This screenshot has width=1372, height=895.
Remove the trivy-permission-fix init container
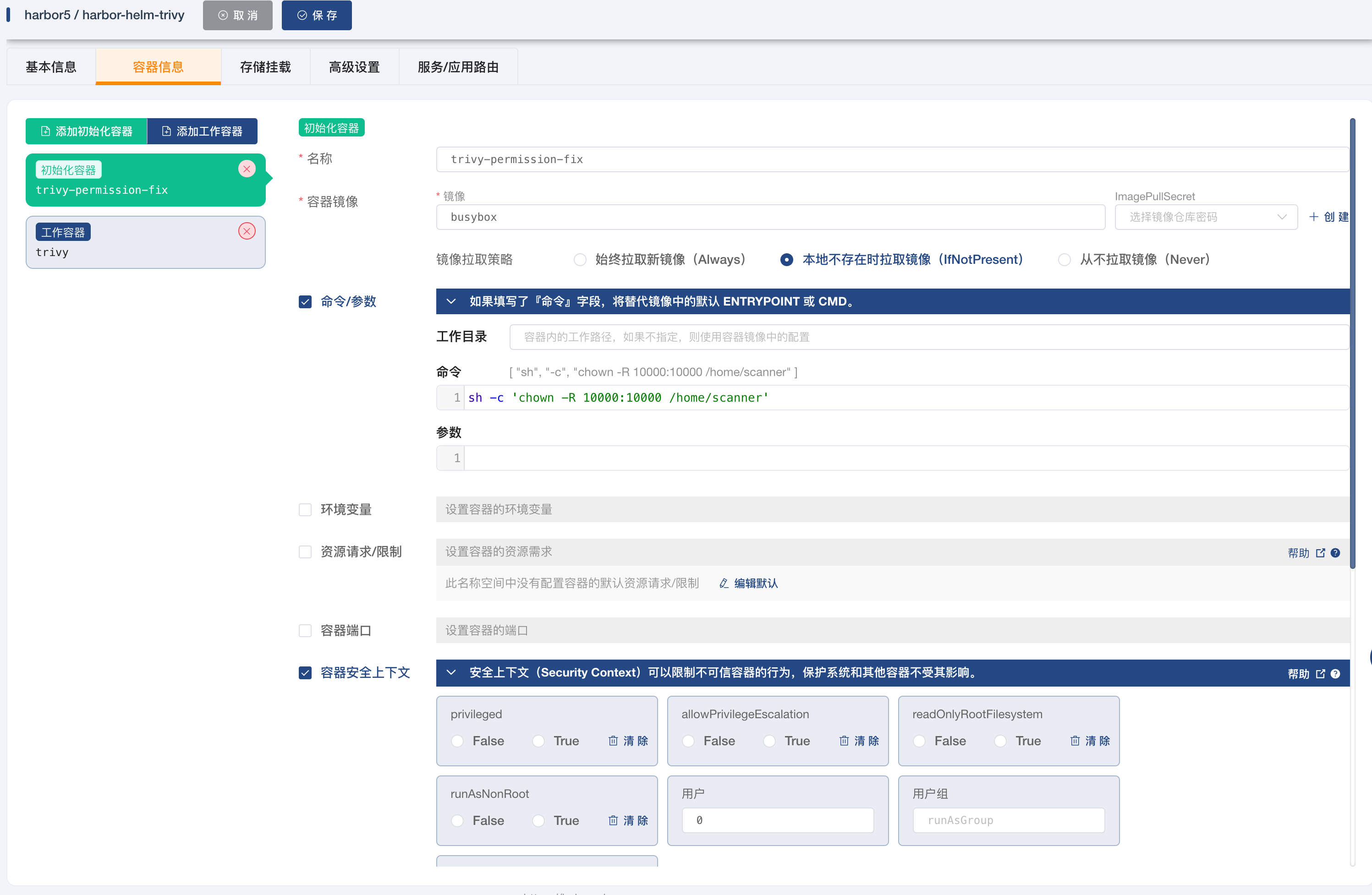247,169
